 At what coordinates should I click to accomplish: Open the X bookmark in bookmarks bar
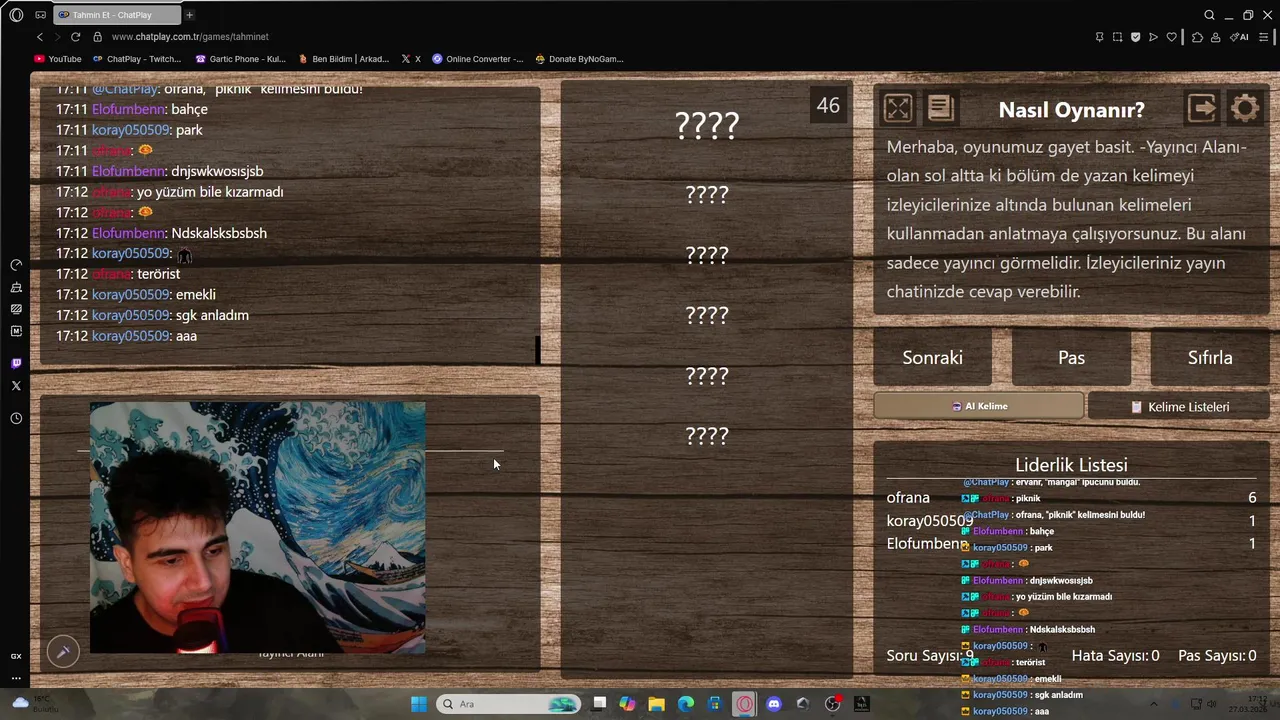click(x=411, y=59)
